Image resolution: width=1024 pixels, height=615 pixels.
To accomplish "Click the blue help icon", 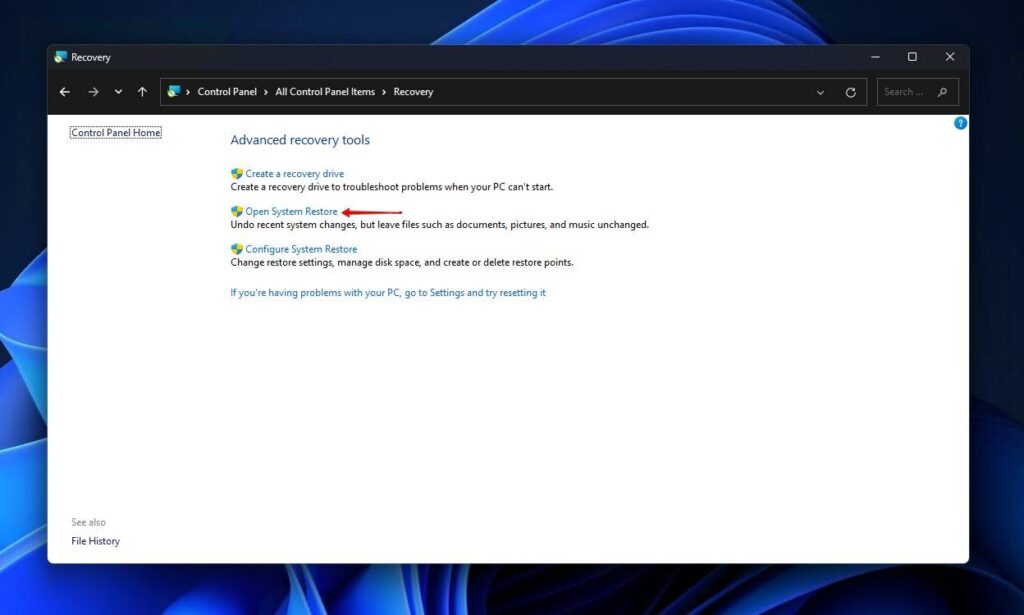I will [960, 122].
